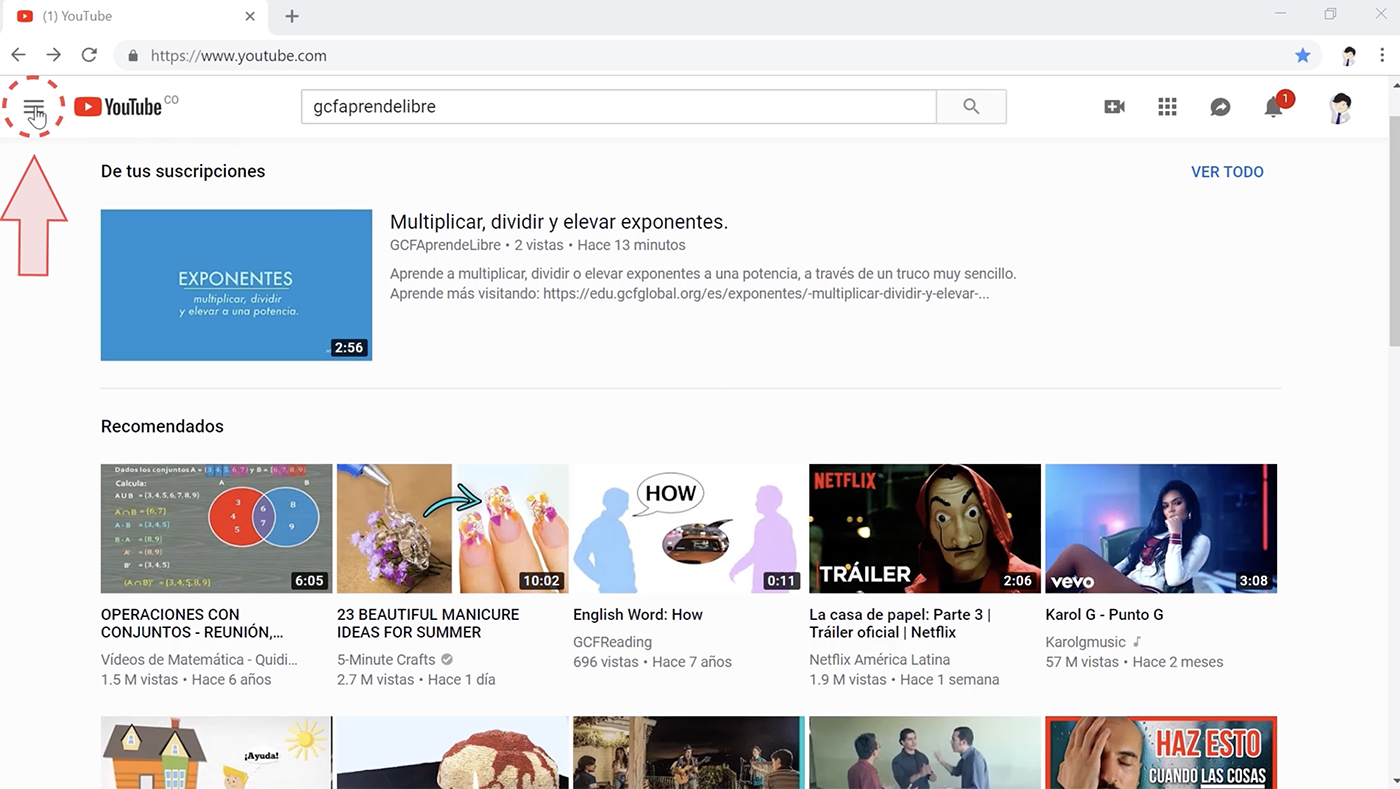This screenshot has height=789, width=1400.
Task: Open the HAZ ESTO thumbnail
Action: click(1161, 752)
